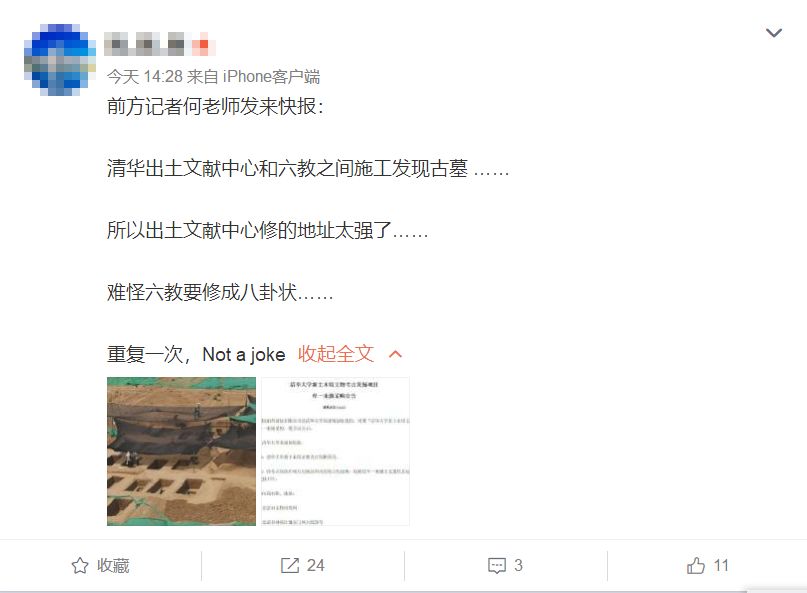
Task: Click the like count 11
Action: [721, 565]
